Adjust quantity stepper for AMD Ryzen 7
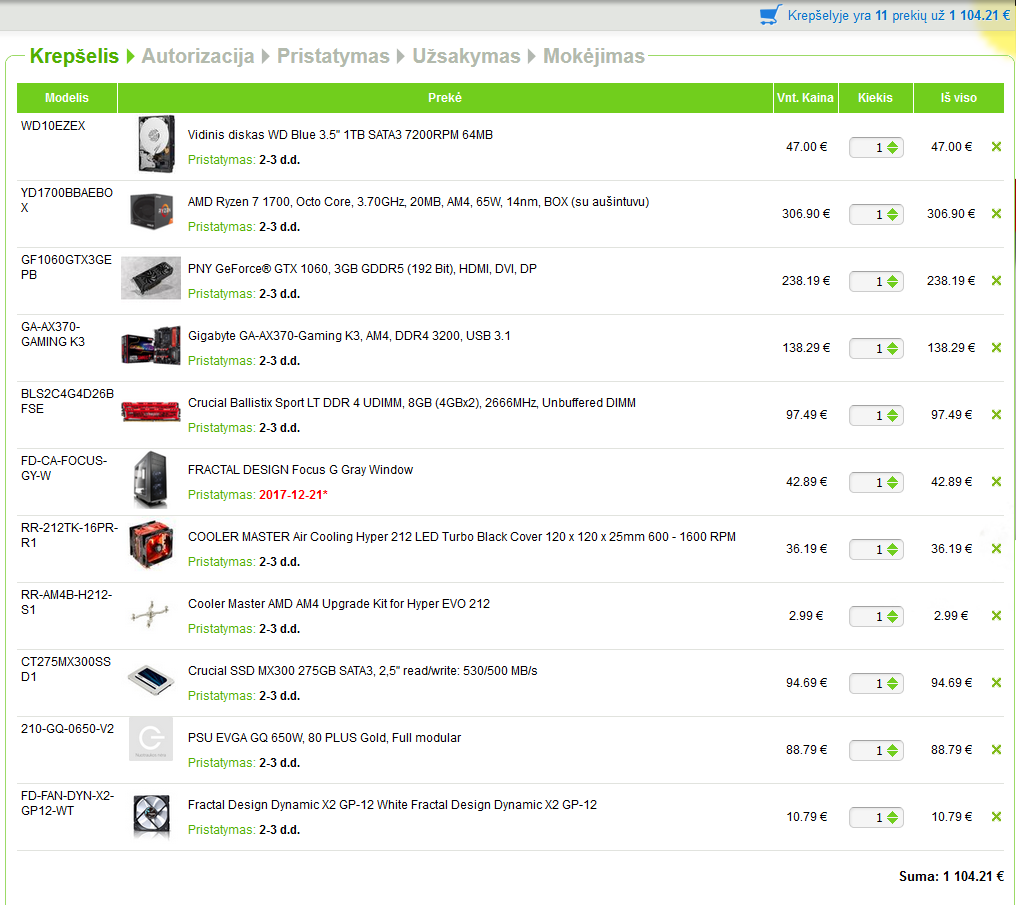Screen dimensions: 1016x905 point(892,214)
